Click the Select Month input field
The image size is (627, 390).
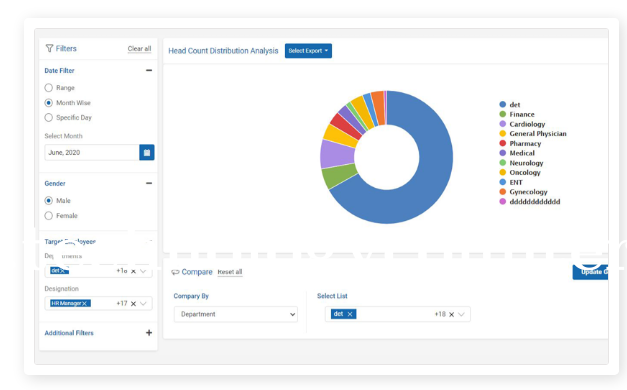coord(92,152)
